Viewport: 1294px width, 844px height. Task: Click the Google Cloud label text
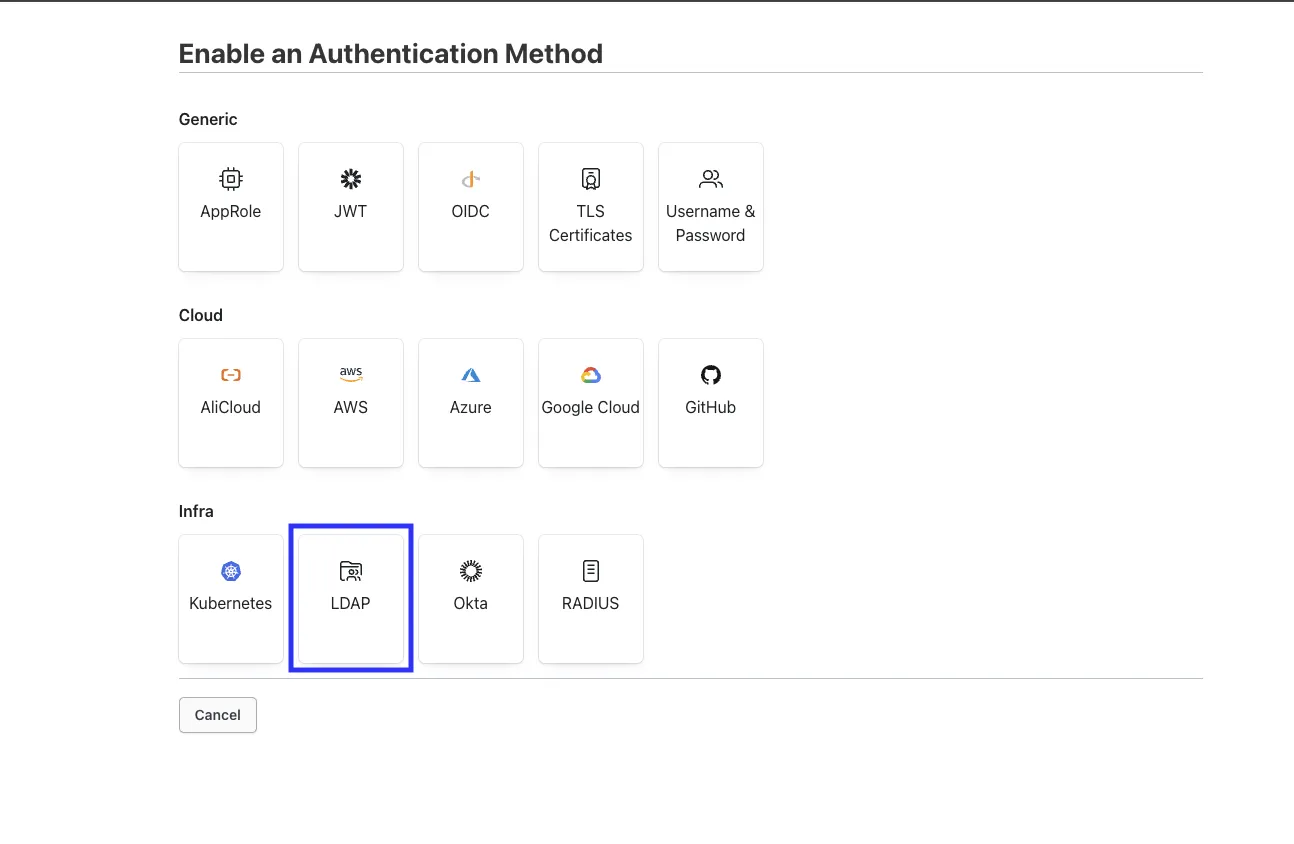[x=591, y=407]
